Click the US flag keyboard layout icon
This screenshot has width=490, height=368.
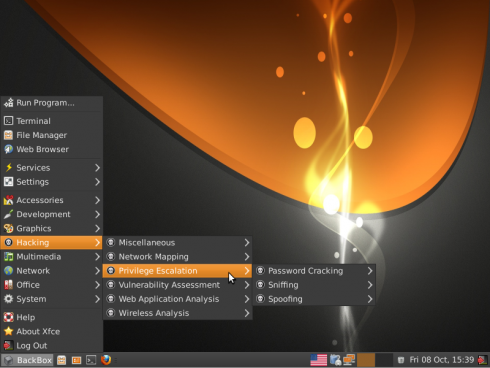319,360
